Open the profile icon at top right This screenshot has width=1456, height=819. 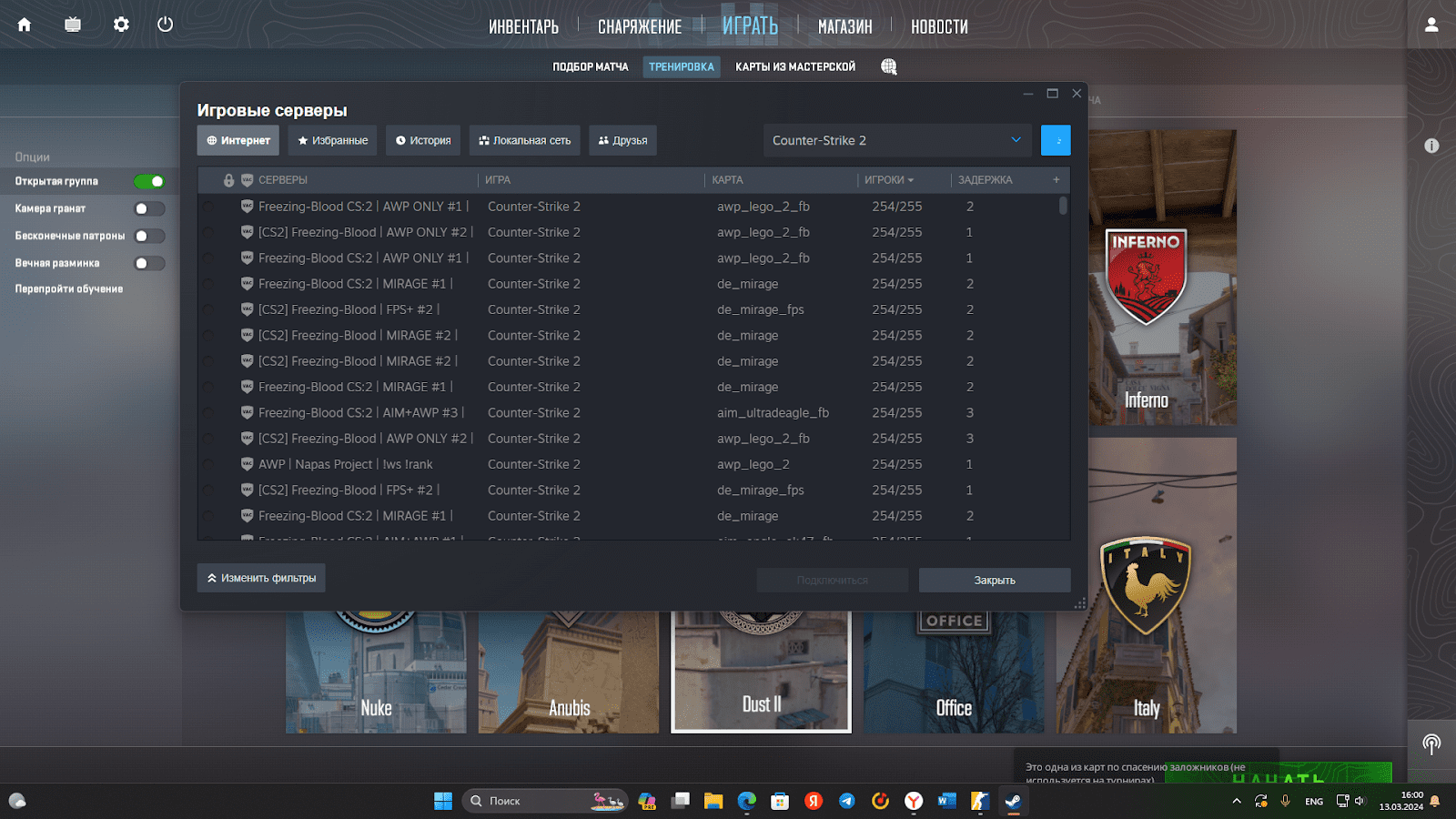pyautogui.click(x=1431, y=25)
